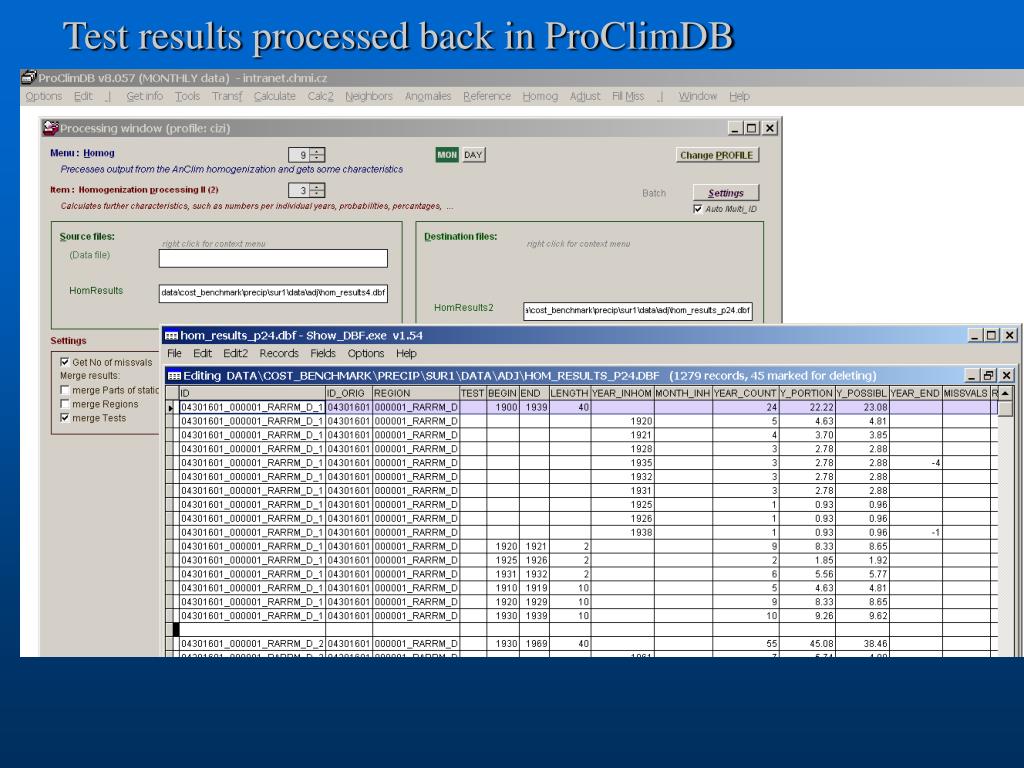Click the HomResults2 destination path field
This screenshot has height=768, width=1024.
637,310
